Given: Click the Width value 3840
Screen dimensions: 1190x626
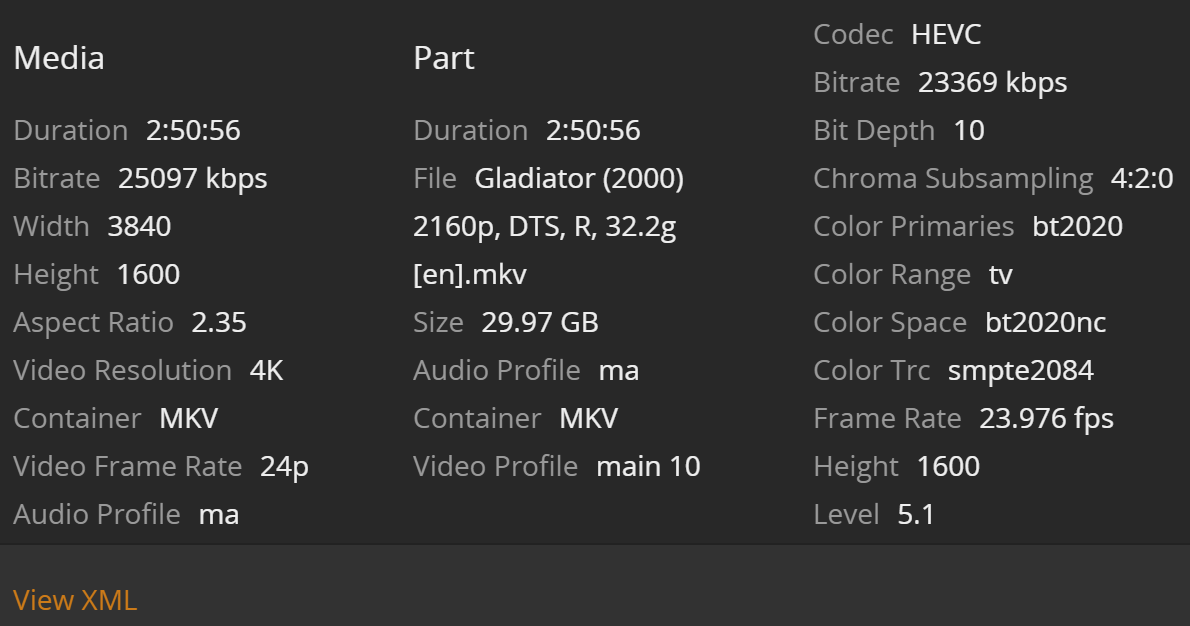Looking at the screenshot, I should pos(139,227).
